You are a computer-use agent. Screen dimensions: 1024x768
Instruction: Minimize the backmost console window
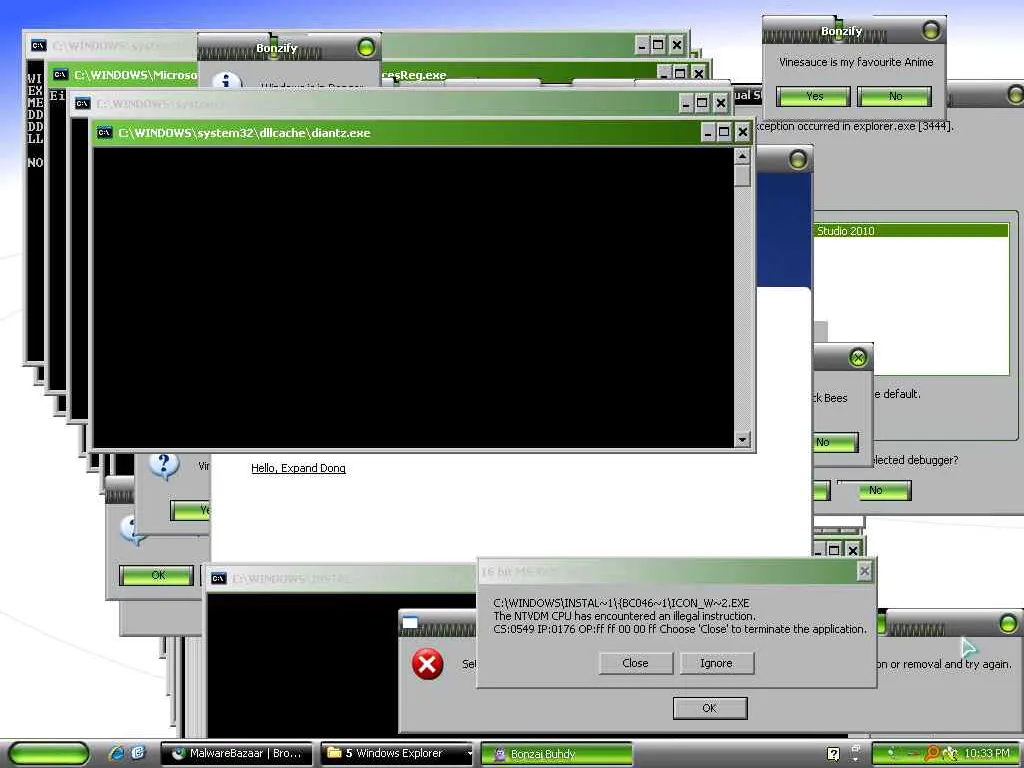(642, 45)
